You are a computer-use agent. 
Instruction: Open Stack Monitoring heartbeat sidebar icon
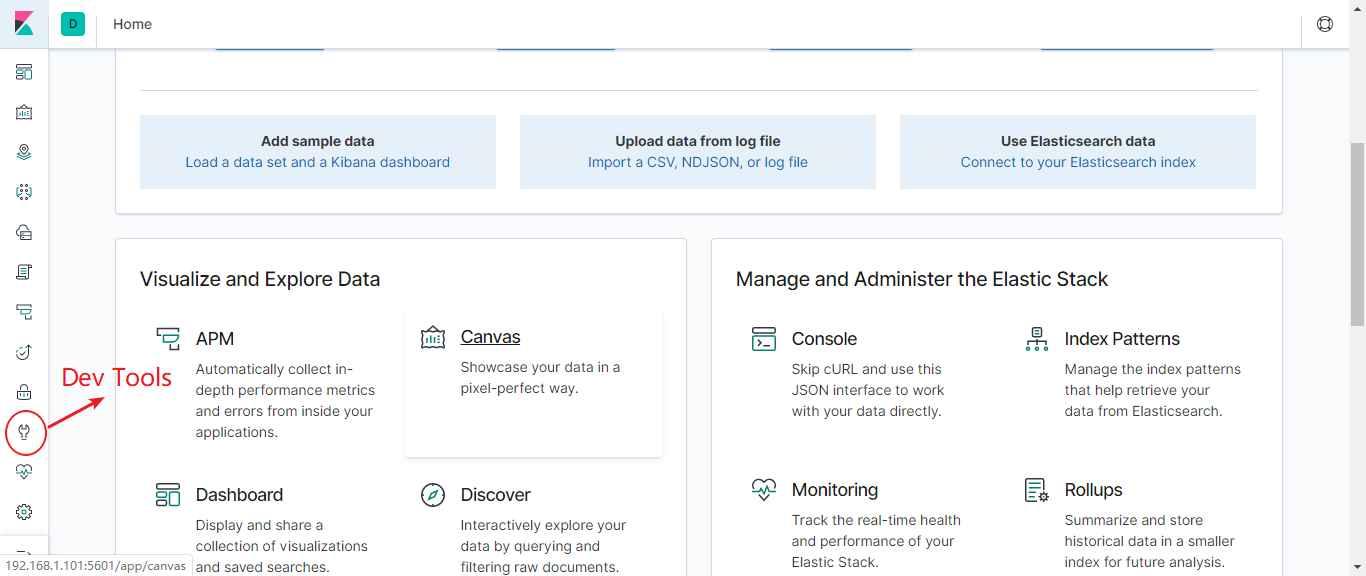pos(24,472)
